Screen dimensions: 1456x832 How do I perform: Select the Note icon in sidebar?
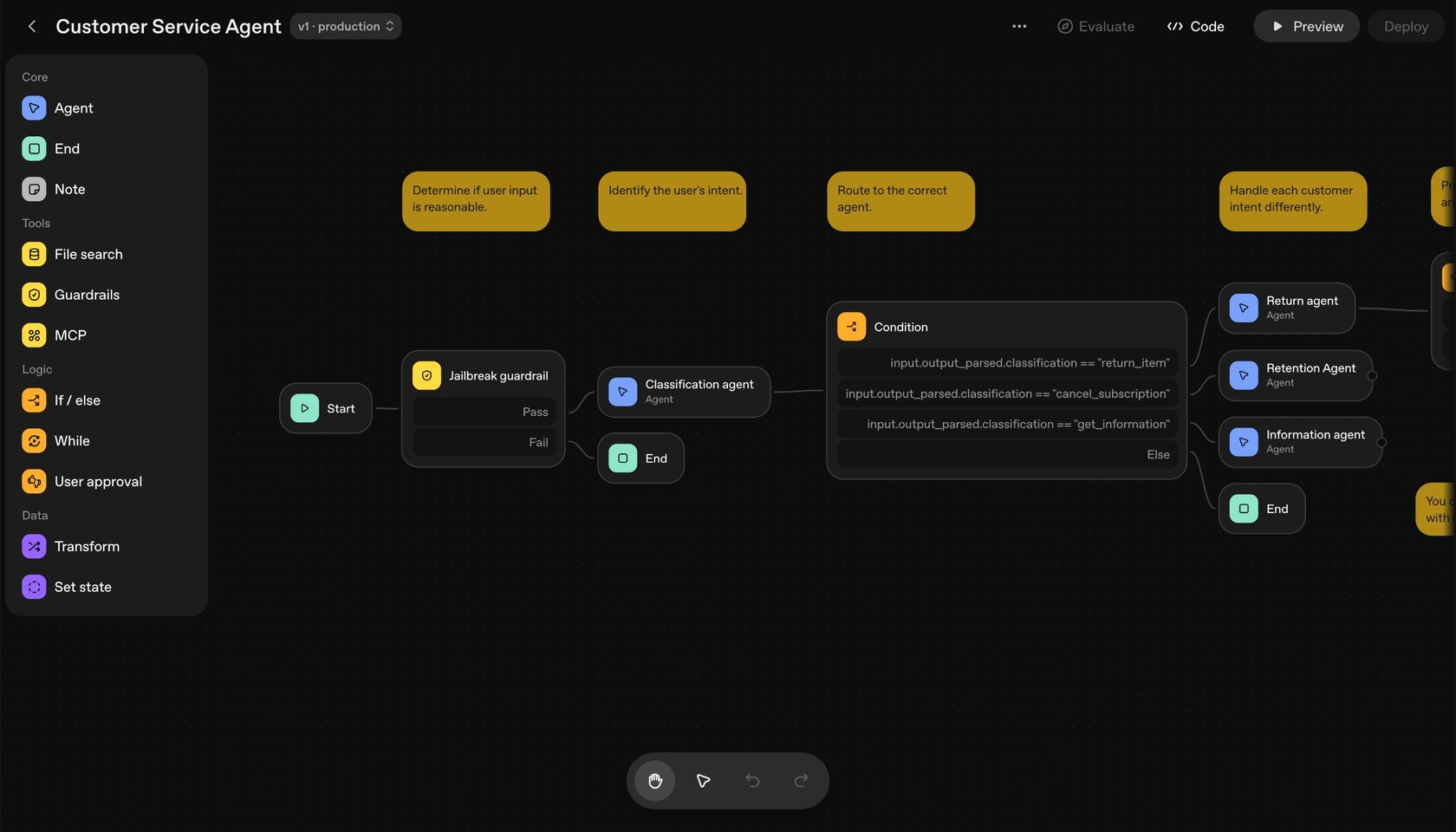(x=34, y=189)
